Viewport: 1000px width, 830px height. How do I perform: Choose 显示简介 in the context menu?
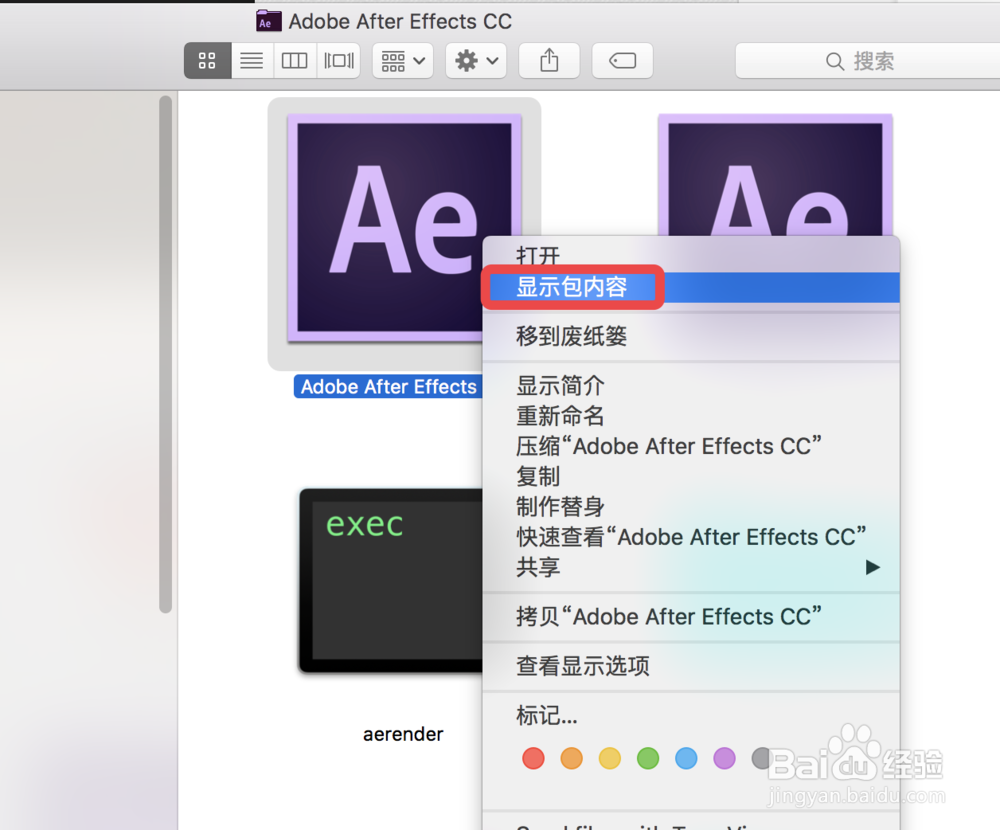[x=691, y=385]
